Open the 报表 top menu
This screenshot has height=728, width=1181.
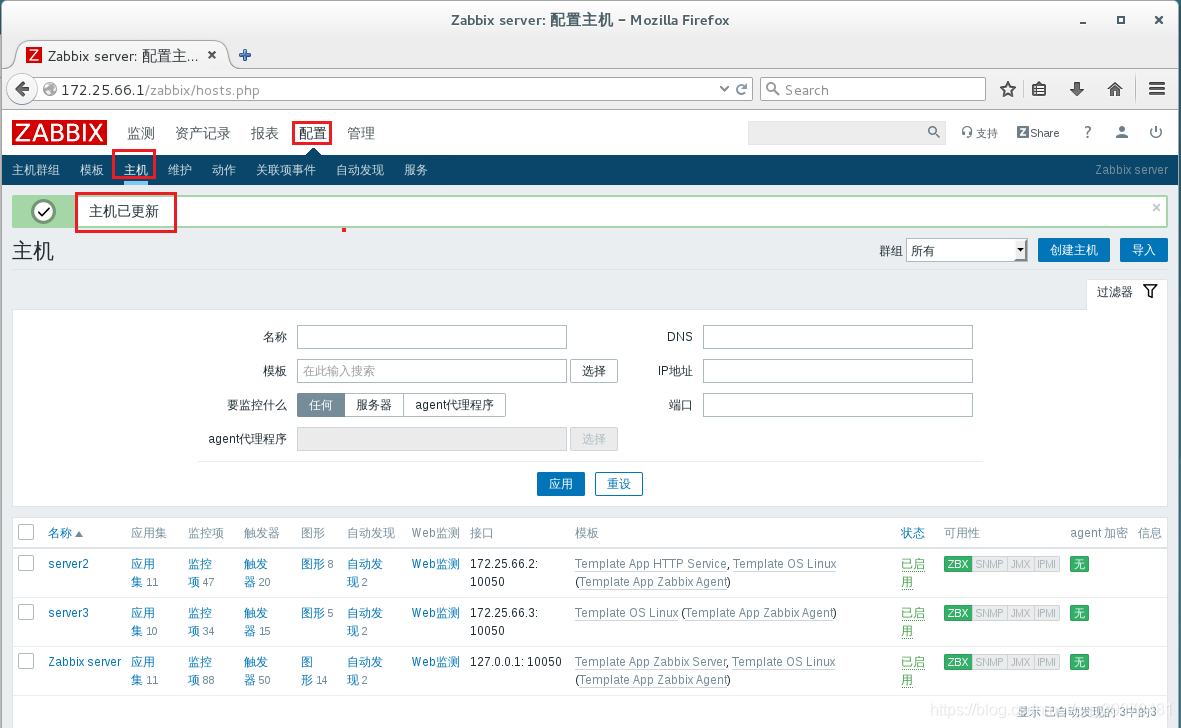pos(264,133)
